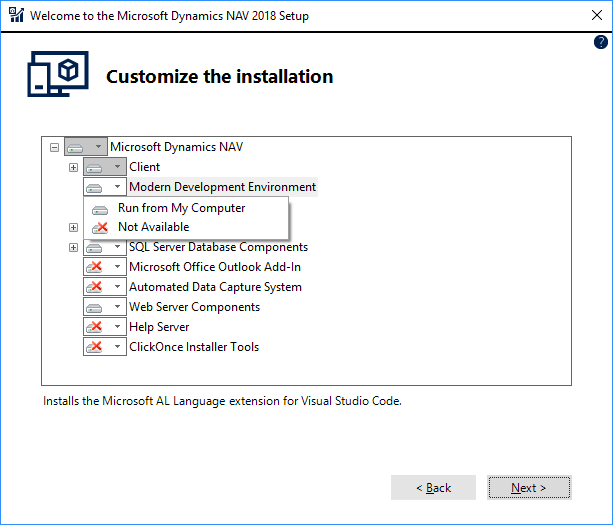Viewport: 613px width, 525px height.
Task: Click the red X icon beside Not Available
Action: 100,228
